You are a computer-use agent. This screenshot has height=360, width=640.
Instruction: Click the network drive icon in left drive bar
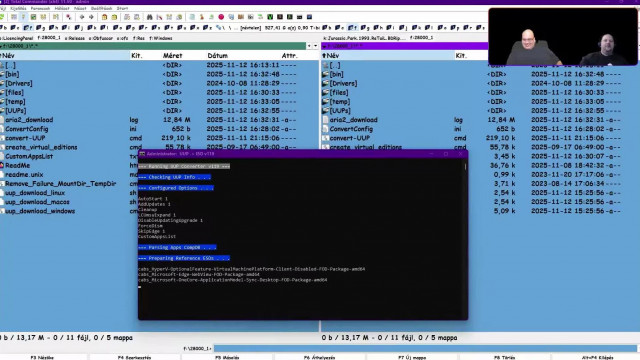click(219, 28)
